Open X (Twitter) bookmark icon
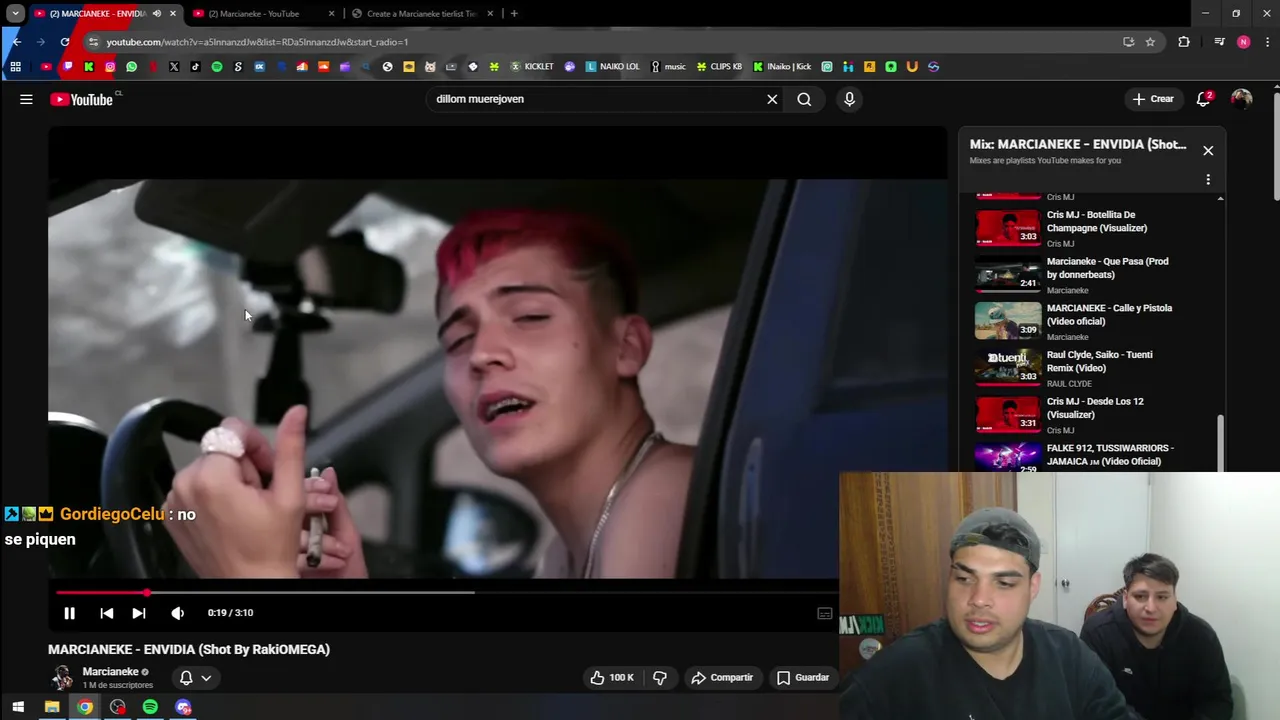1280x720 pixels. tap(174, 67)
